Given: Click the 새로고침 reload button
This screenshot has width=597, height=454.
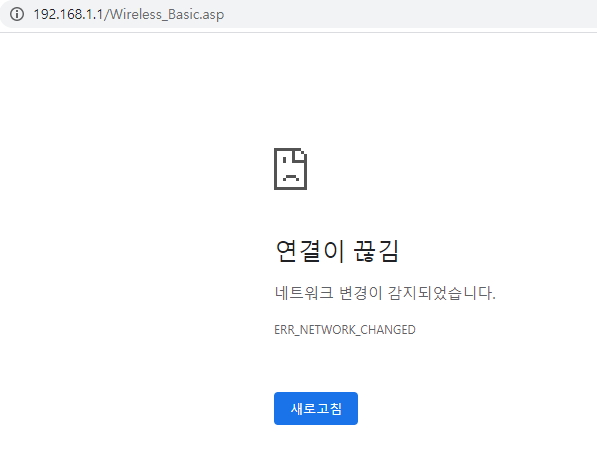Looking at the screenshot, I should click(x=316, y=408).
